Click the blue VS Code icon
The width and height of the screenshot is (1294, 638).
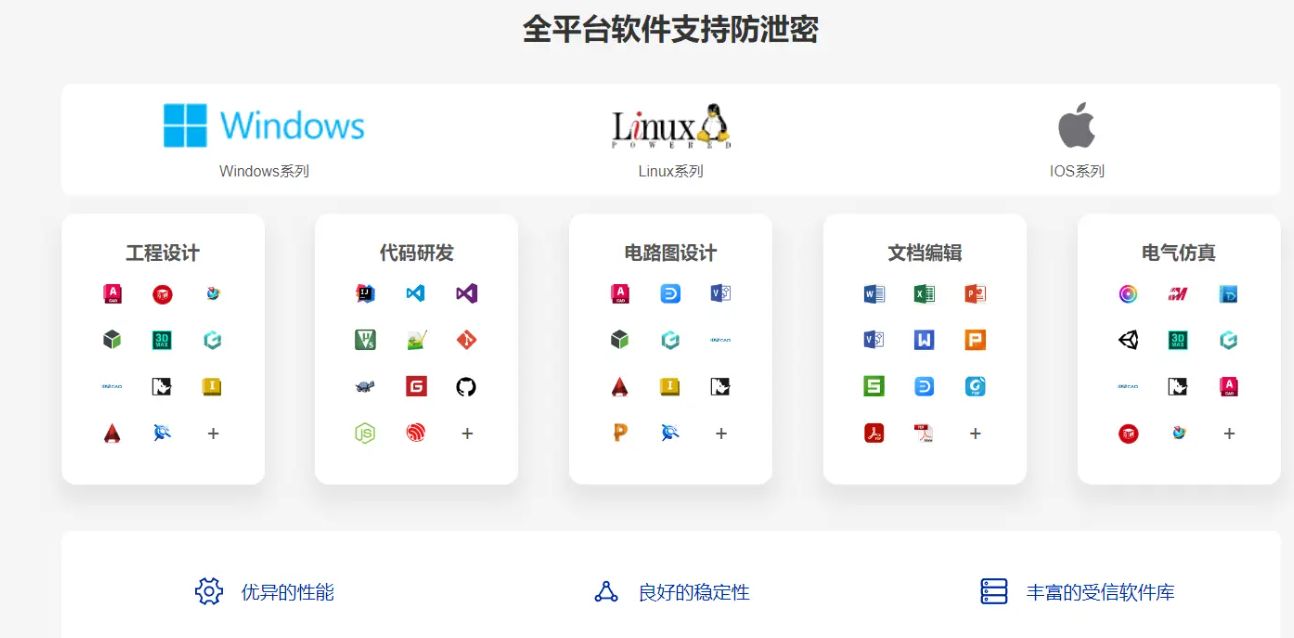[416, 294]
